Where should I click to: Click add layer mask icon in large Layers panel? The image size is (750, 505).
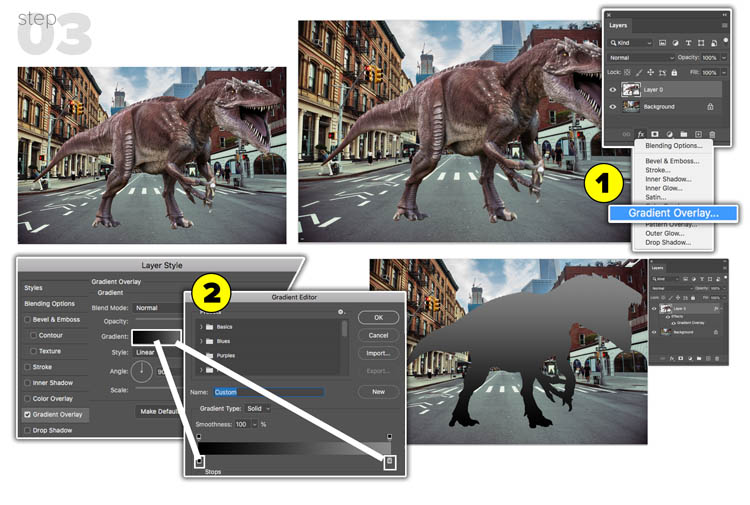click(655, 134)
